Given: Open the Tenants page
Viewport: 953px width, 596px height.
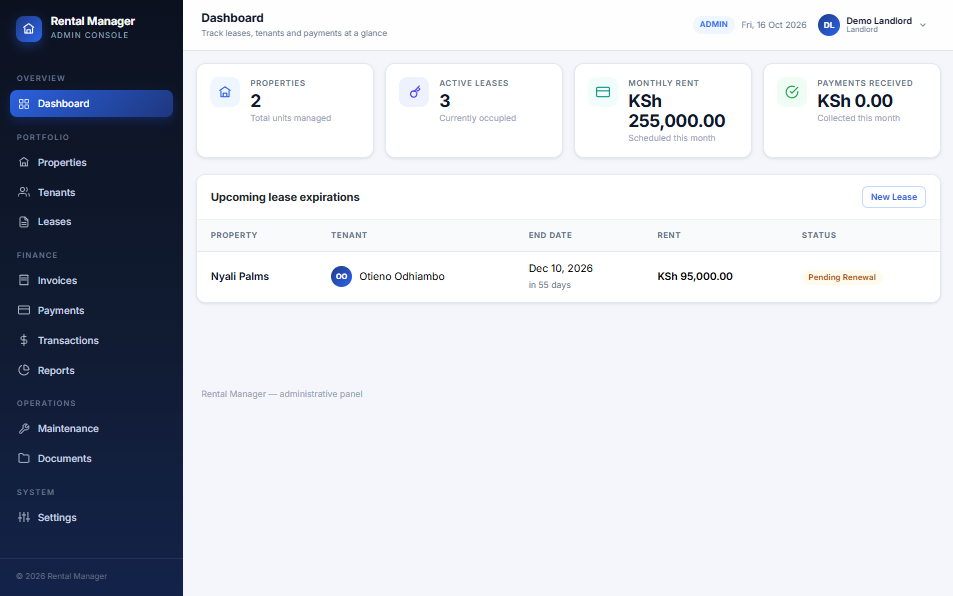Looking at the screenshot, I should (x=91, y=192).
